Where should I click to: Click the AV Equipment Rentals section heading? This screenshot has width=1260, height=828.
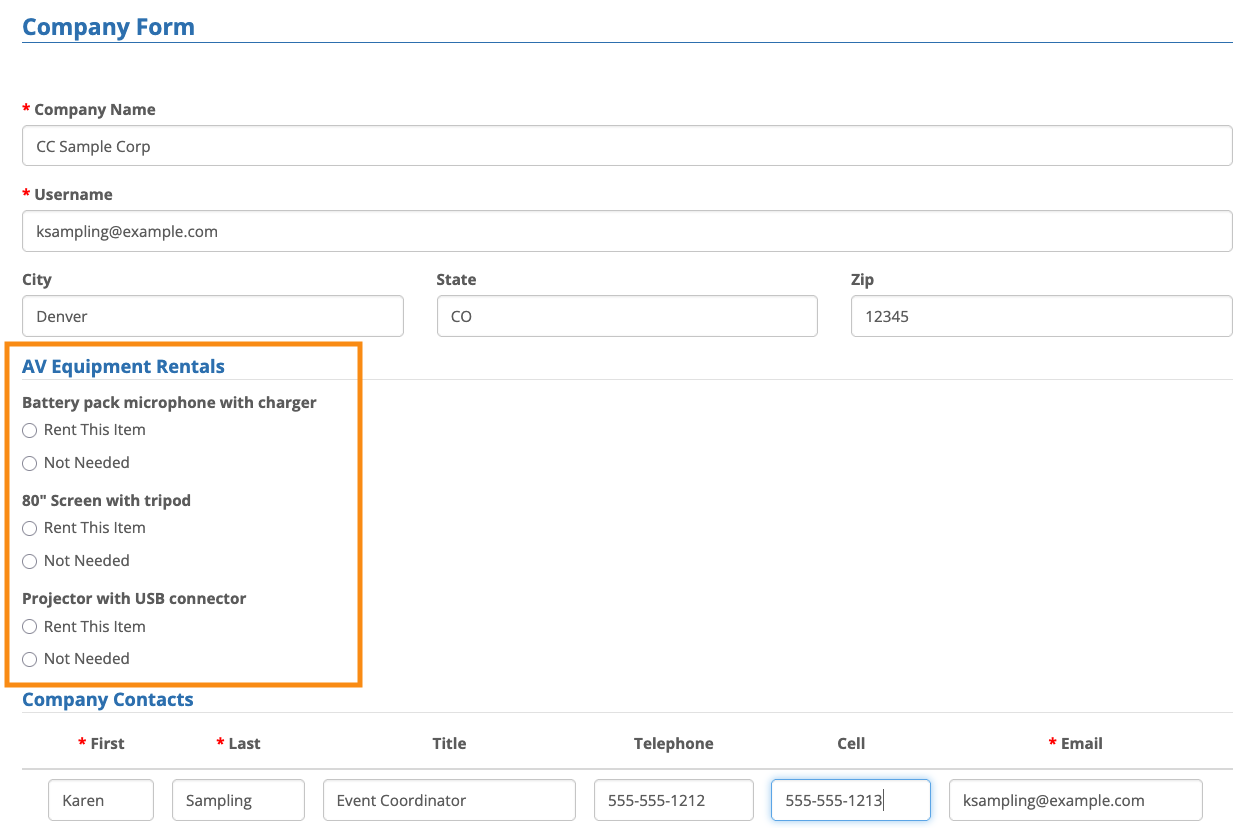point(123,367)
